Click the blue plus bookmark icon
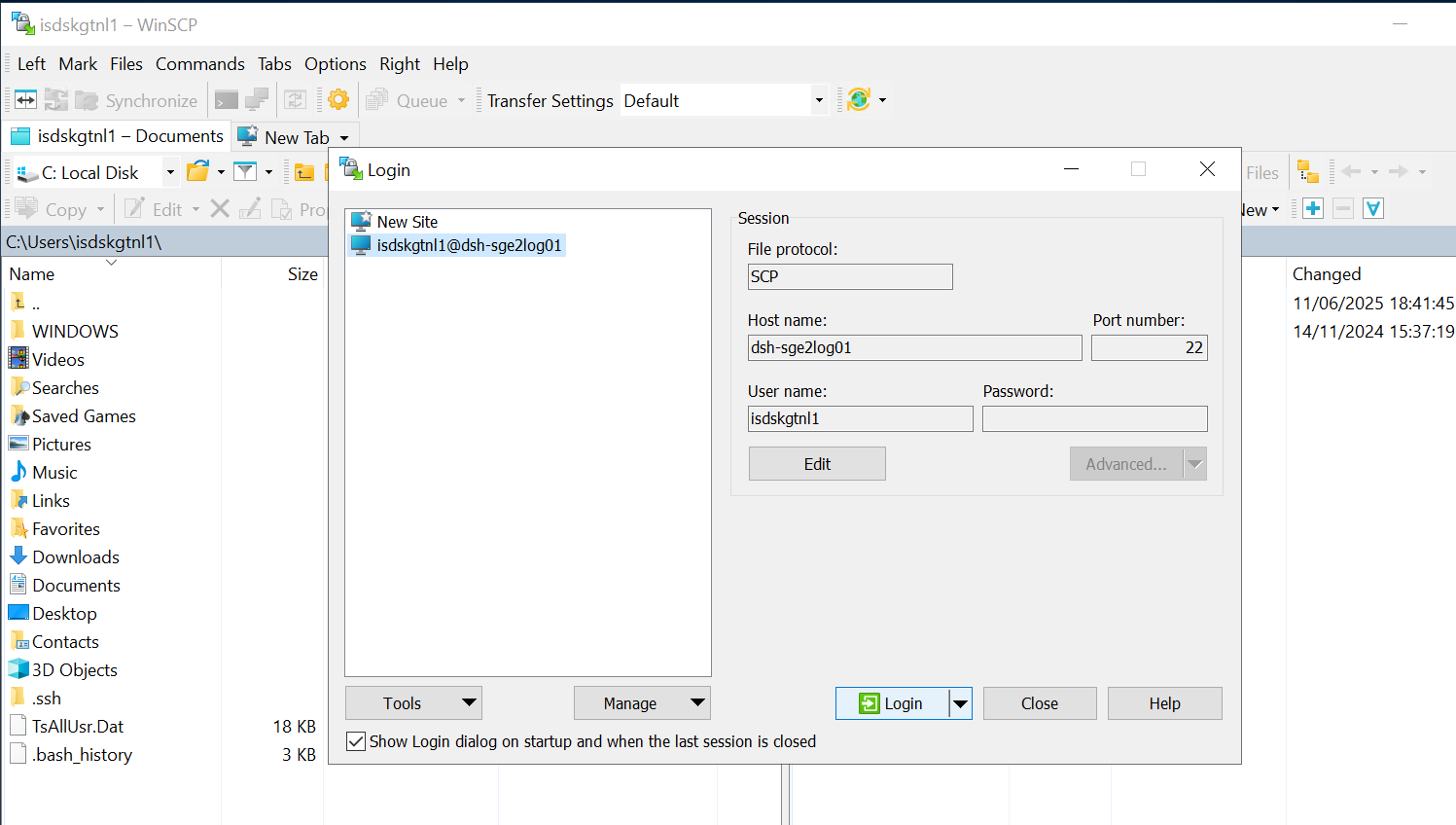 click(x=1312, y=207)
